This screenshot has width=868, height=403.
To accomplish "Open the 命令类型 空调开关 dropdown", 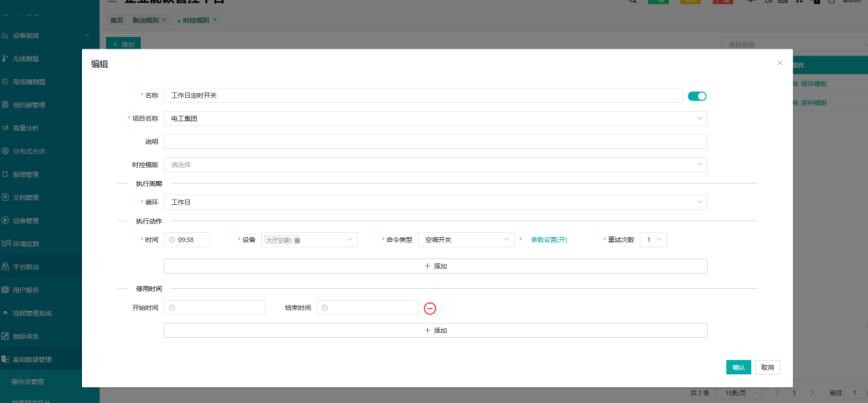I will coord(466,240).
